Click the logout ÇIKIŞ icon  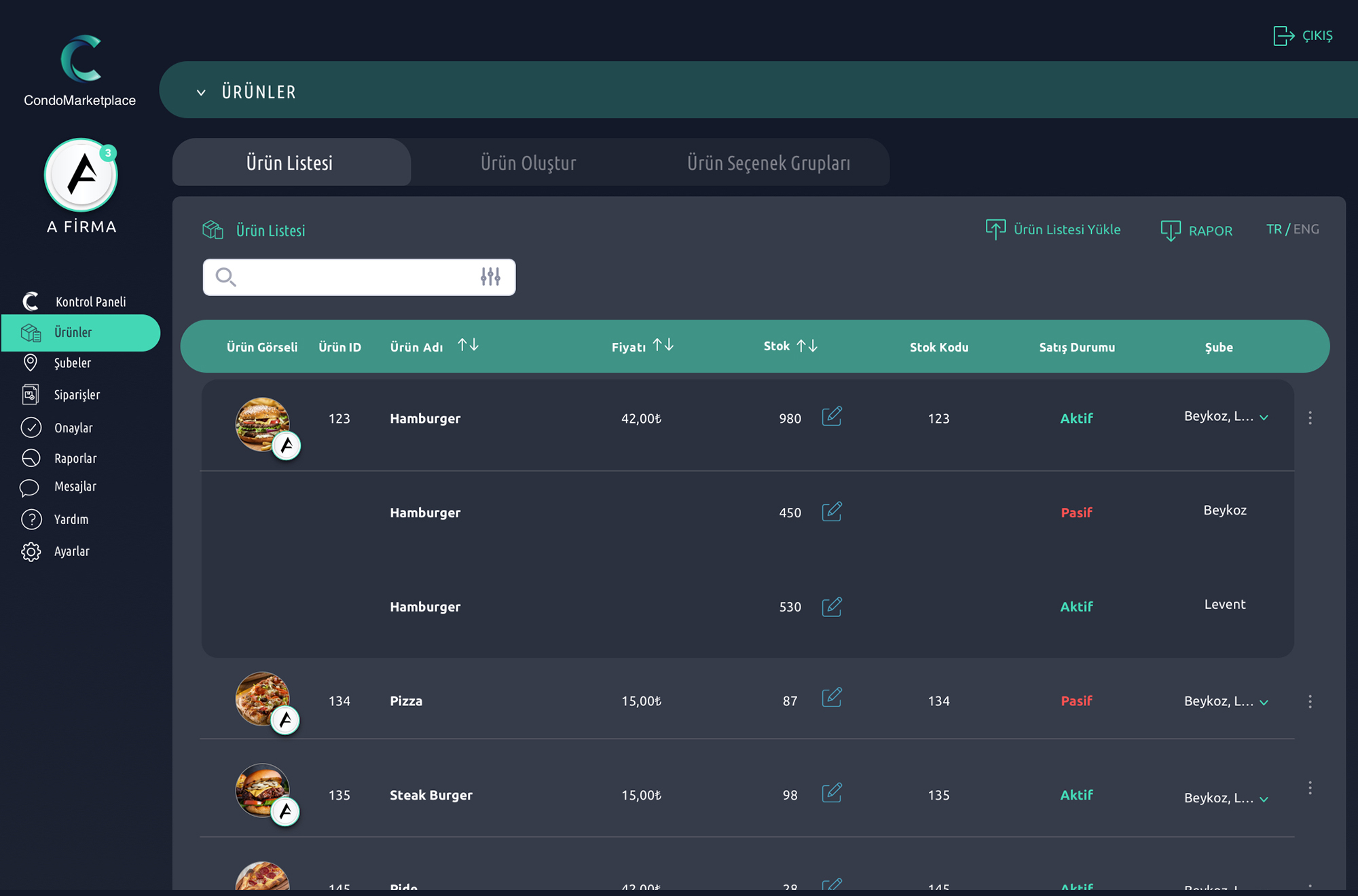point(1283,35)
